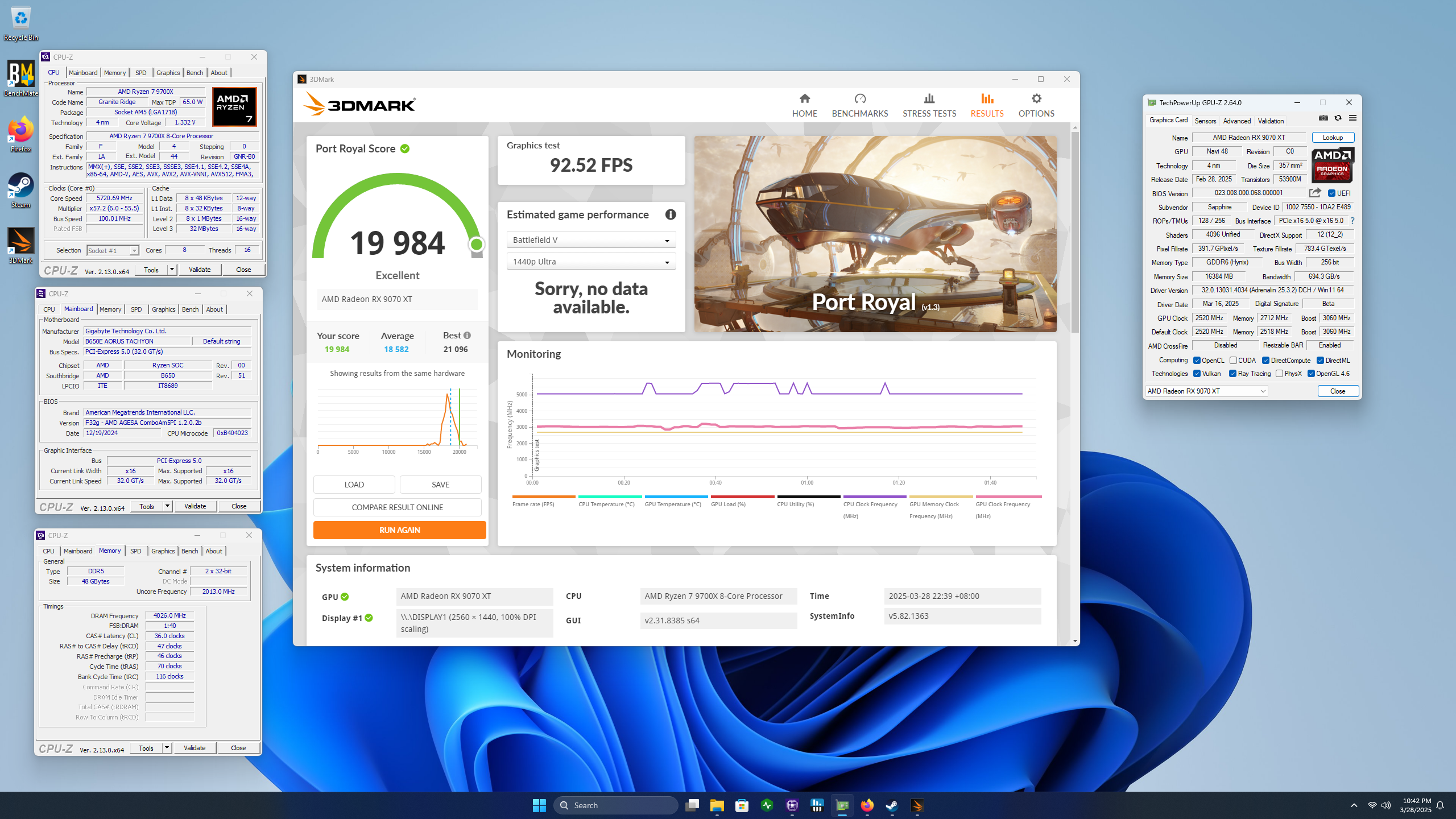
Task: Click taskbar Search box
Action: 616,805
